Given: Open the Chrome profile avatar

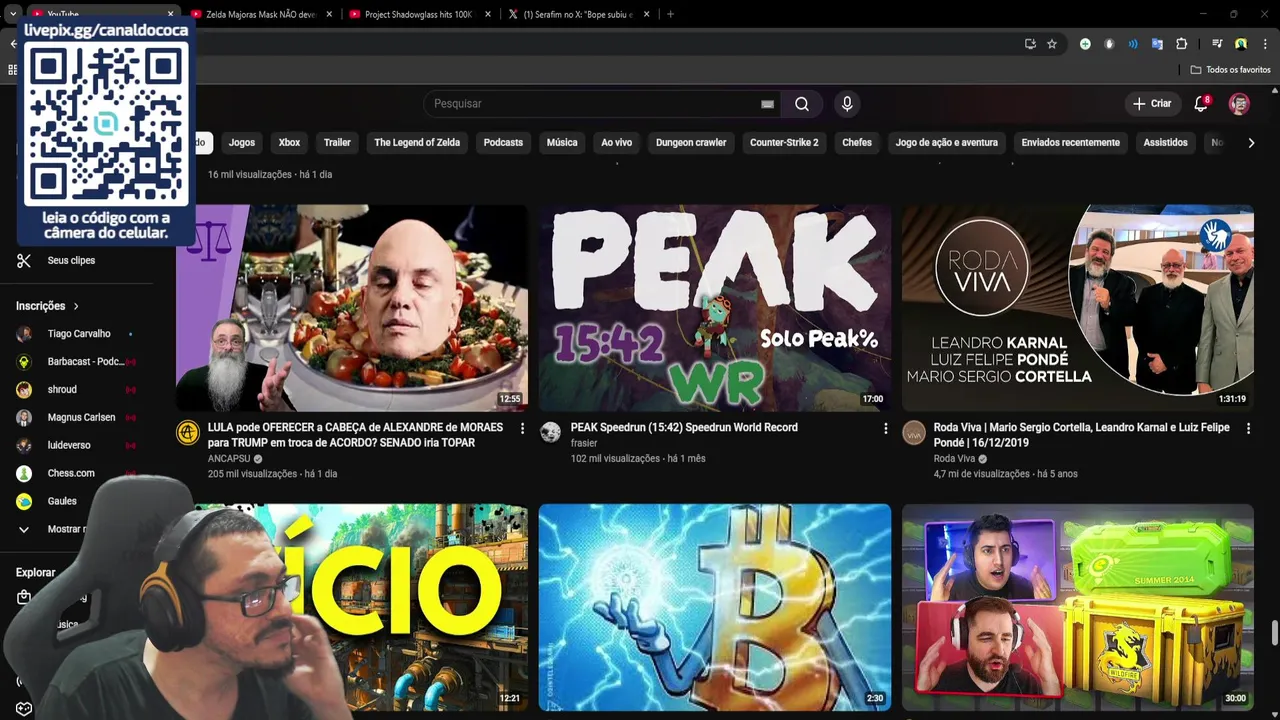Looking at the screenshot, I should 1241,44.
